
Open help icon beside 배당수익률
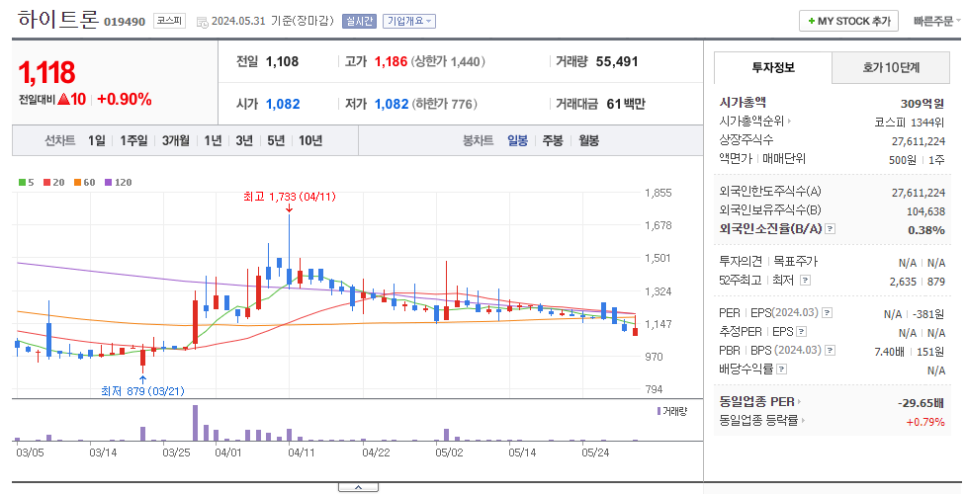[781, 370]
